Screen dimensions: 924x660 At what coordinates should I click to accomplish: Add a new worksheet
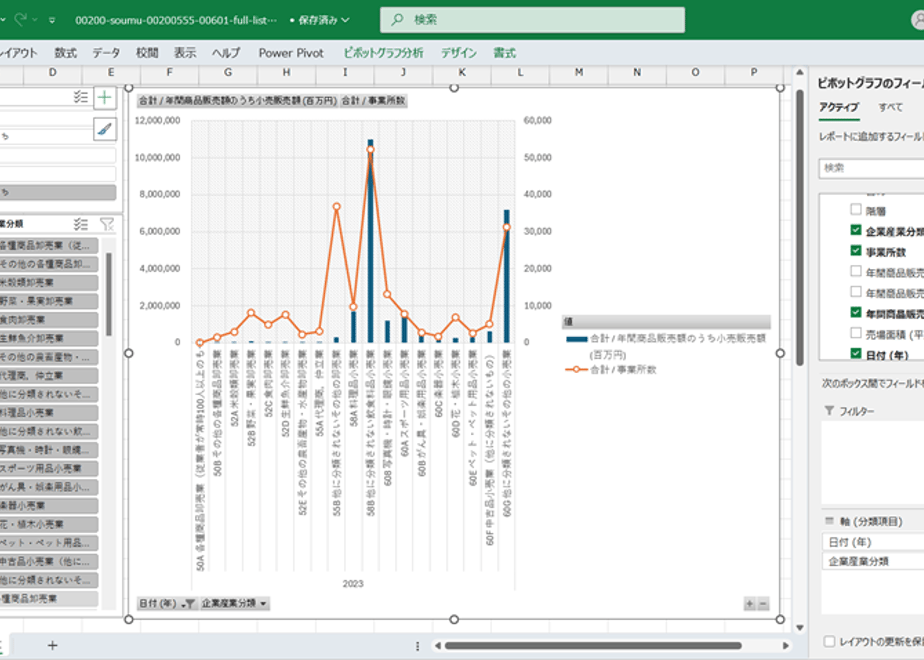click(x=52, y=646)
